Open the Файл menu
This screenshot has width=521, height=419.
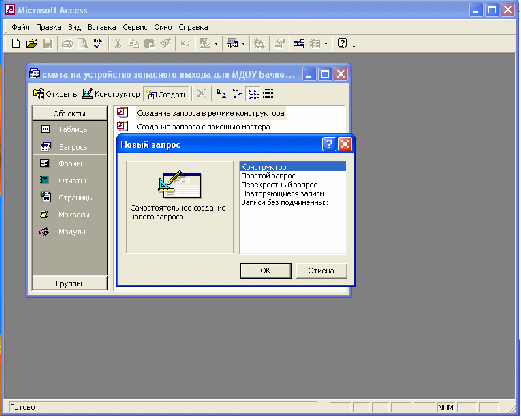[x=20, y=27]
